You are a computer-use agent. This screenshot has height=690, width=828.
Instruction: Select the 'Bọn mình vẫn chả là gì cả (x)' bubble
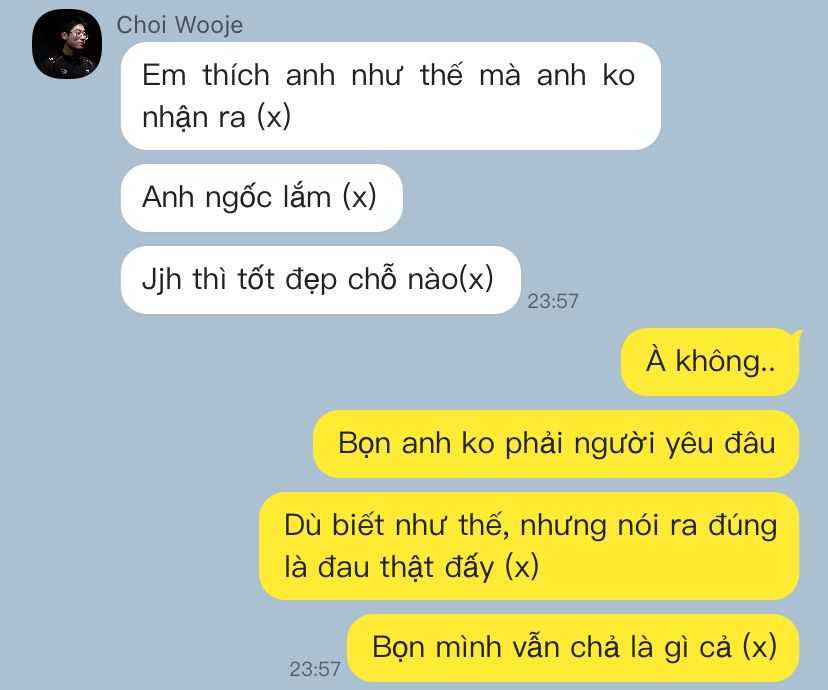[573, 648]
